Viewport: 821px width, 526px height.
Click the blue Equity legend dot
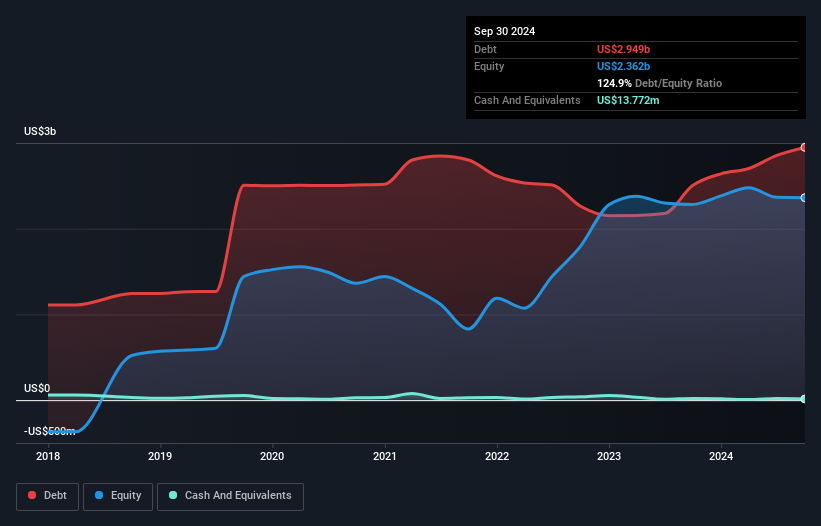(x=99, y=495)
